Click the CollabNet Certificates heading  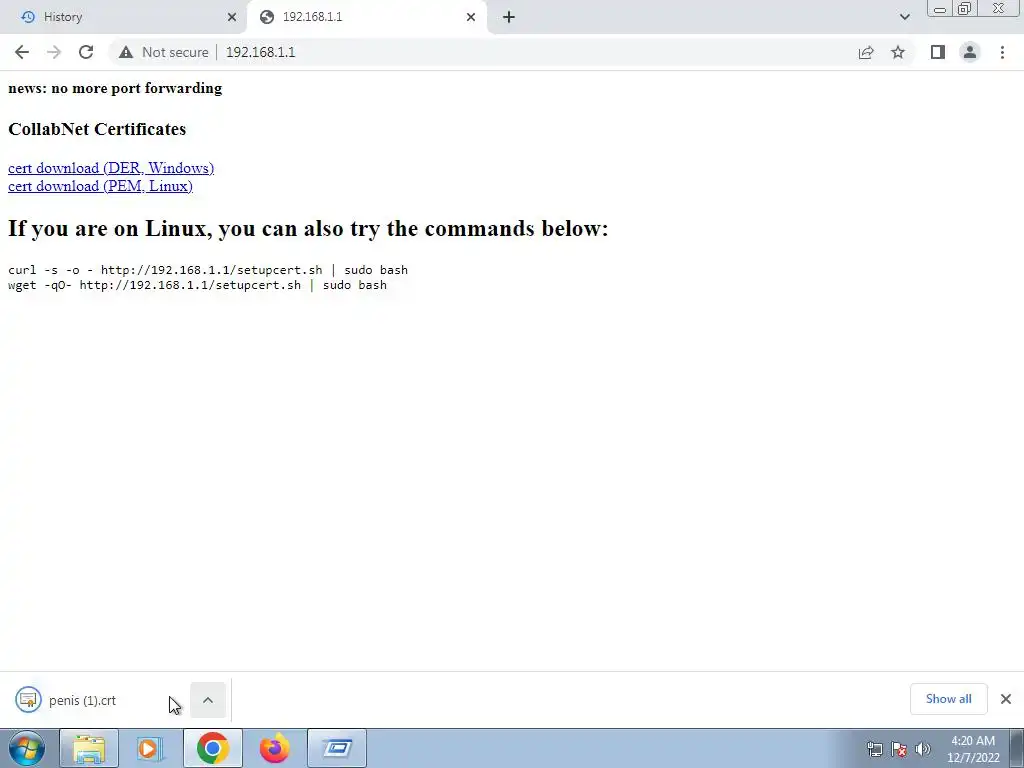(97, 129)
